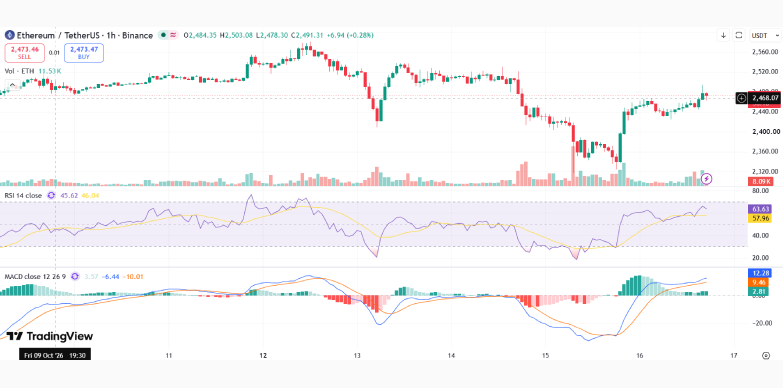This screenshot has width=783, height=388.
Task: Click date 12 on the time axis
Action: pyautogui.click(x=263, y=356)
